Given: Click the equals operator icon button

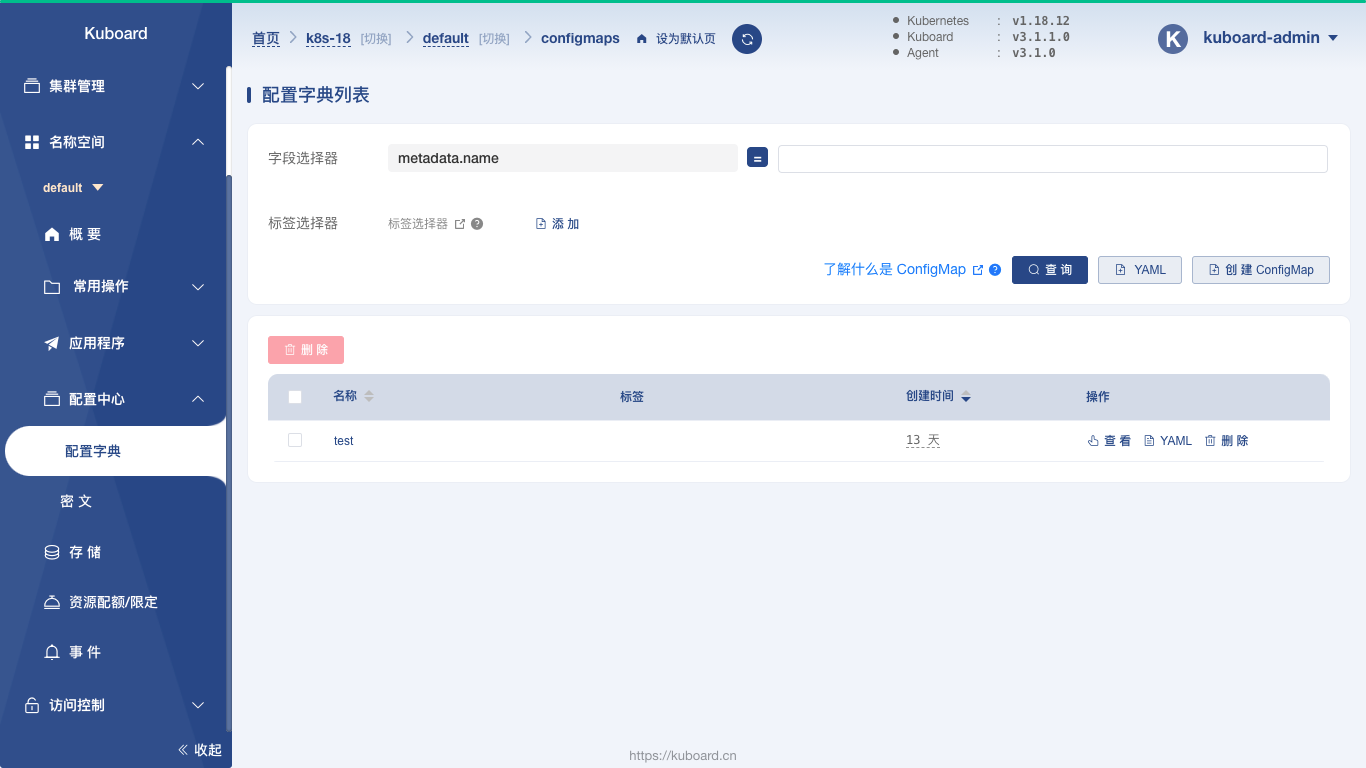Looking at the screenshot, I should pos(757,158).
